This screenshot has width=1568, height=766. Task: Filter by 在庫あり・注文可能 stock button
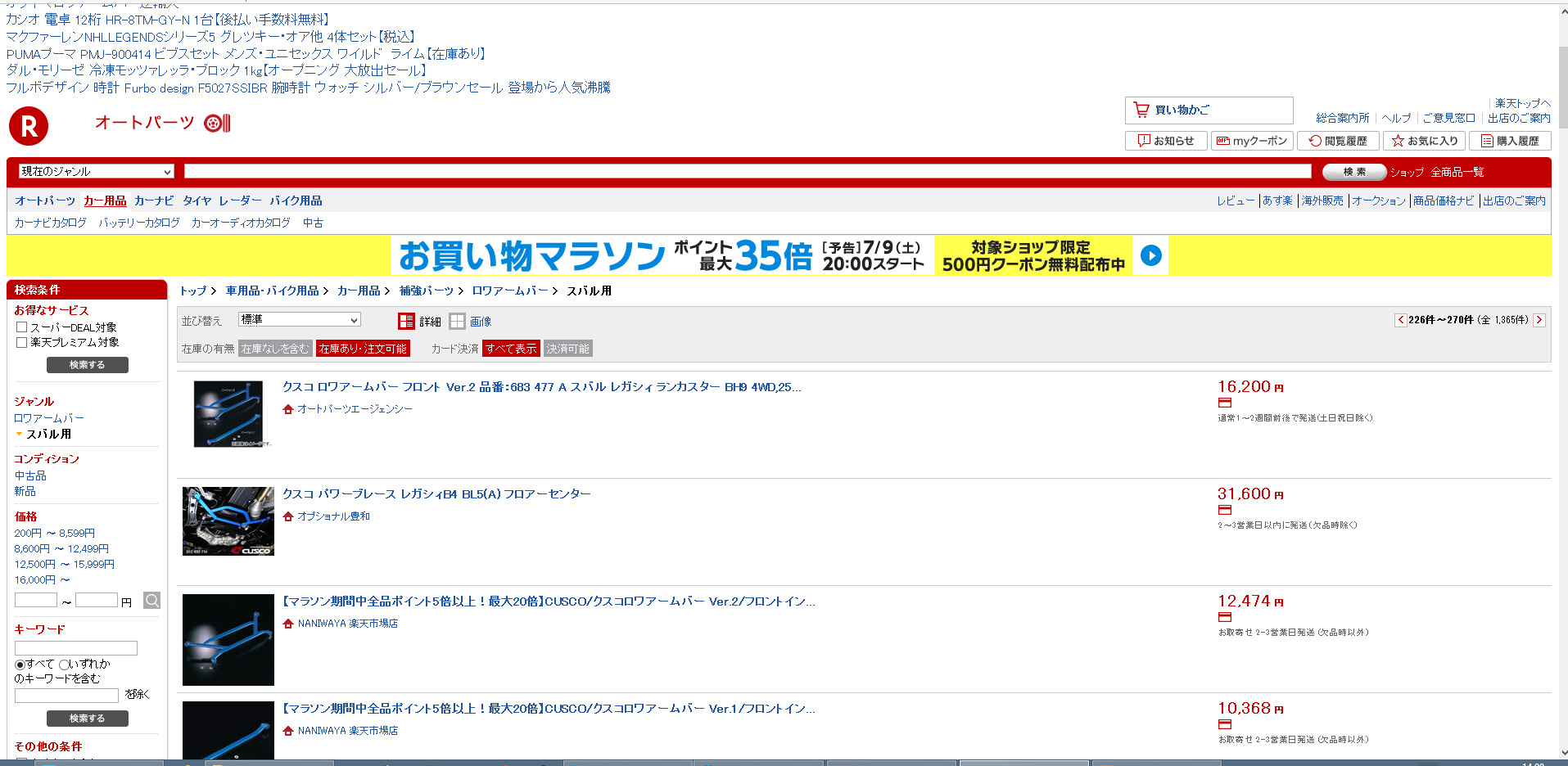(363, 349)
